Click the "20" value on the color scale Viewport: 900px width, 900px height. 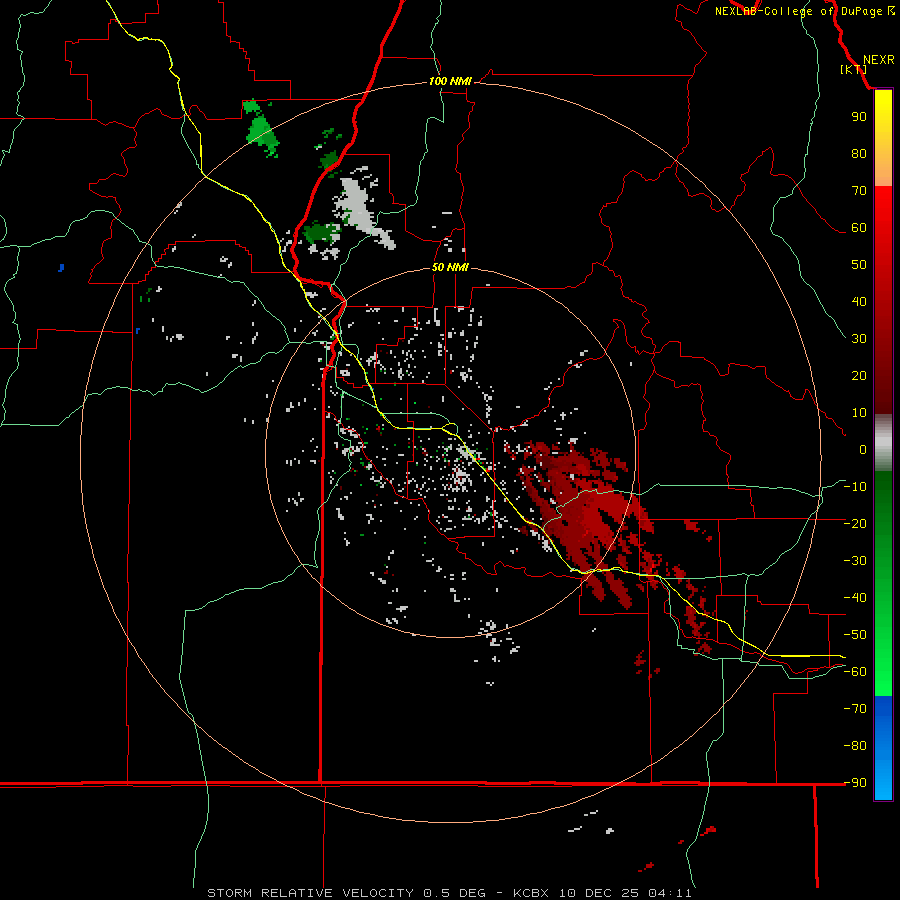click(x=859, y=375)
